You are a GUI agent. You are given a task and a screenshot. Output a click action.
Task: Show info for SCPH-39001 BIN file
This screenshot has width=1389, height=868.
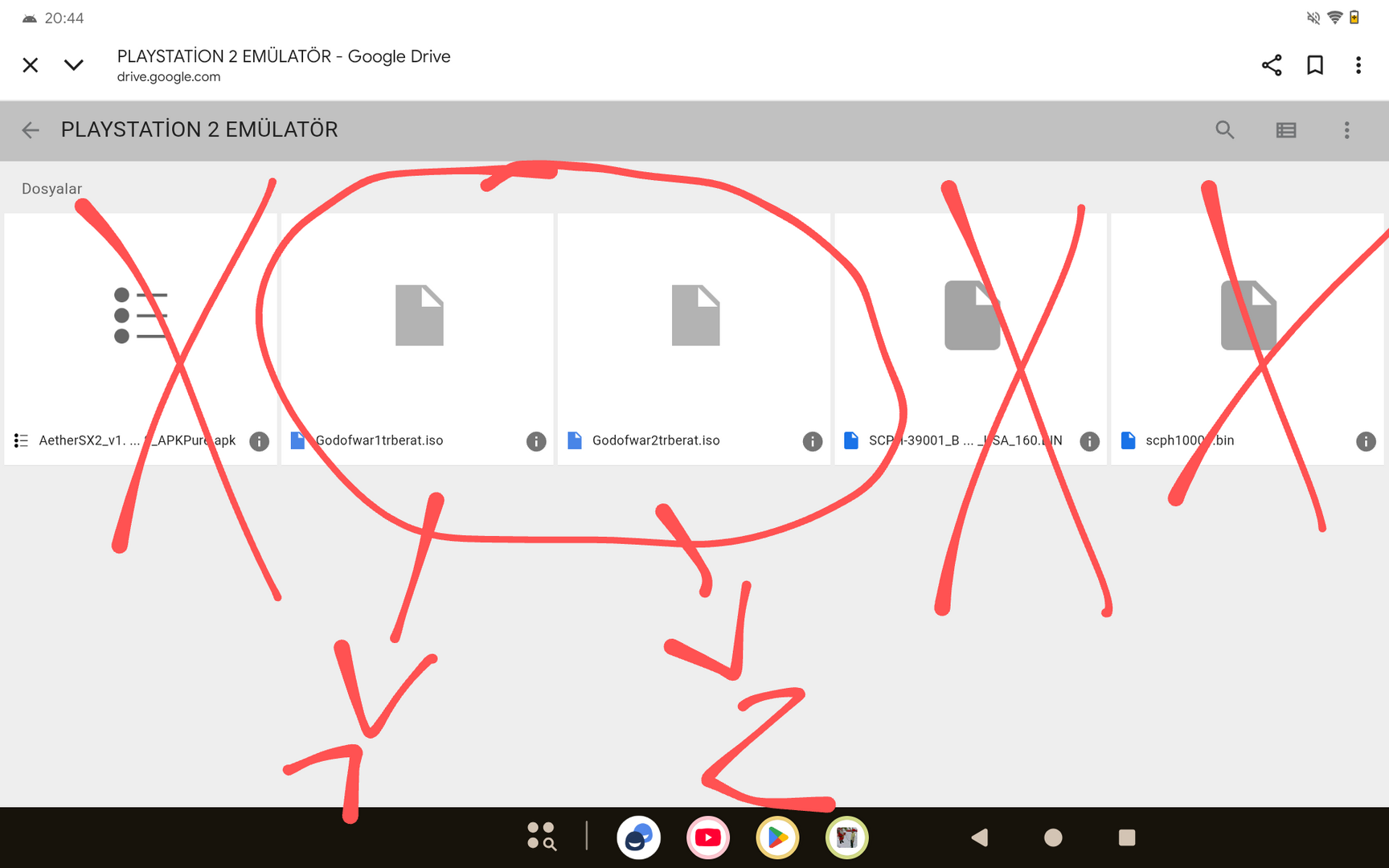[1089, 441]
